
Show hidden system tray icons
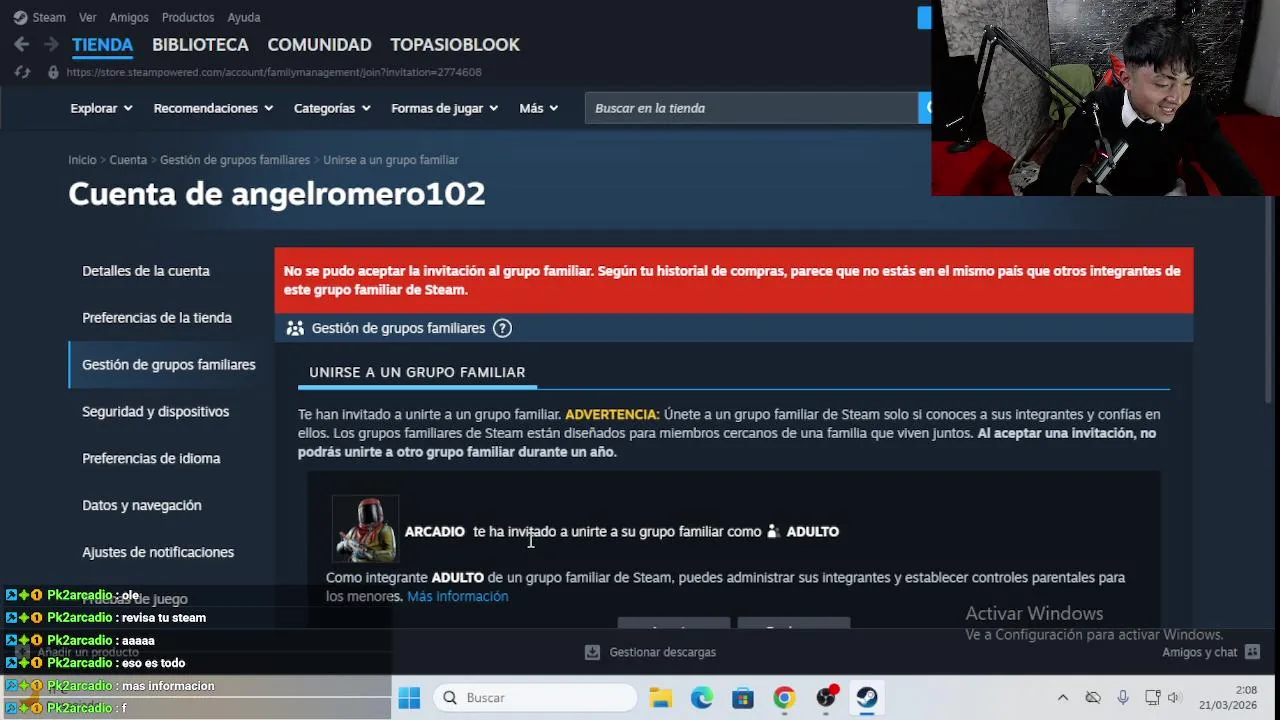click(1063, 697)
